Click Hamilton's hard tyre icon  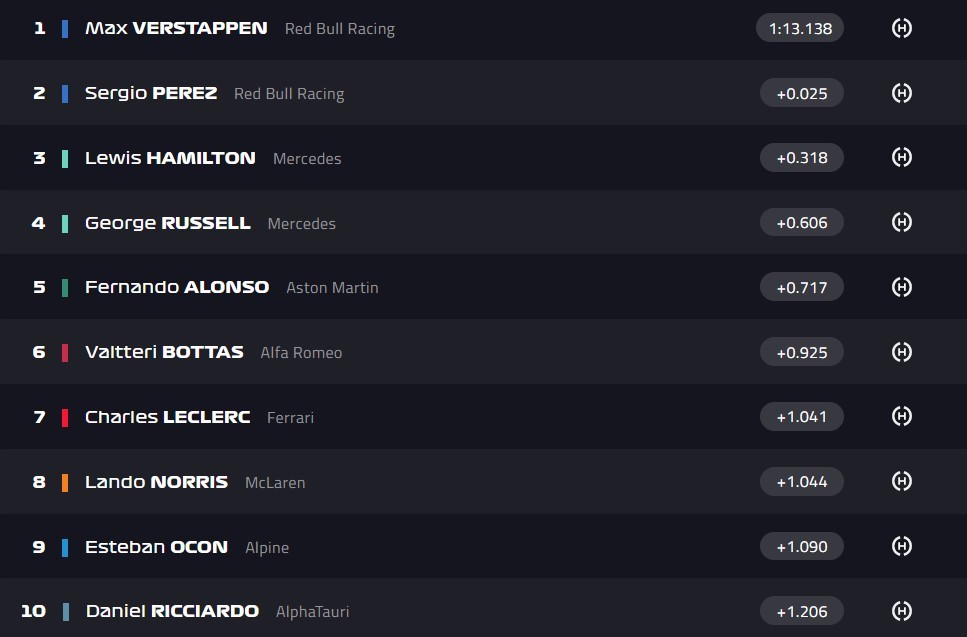pos(901,158)
